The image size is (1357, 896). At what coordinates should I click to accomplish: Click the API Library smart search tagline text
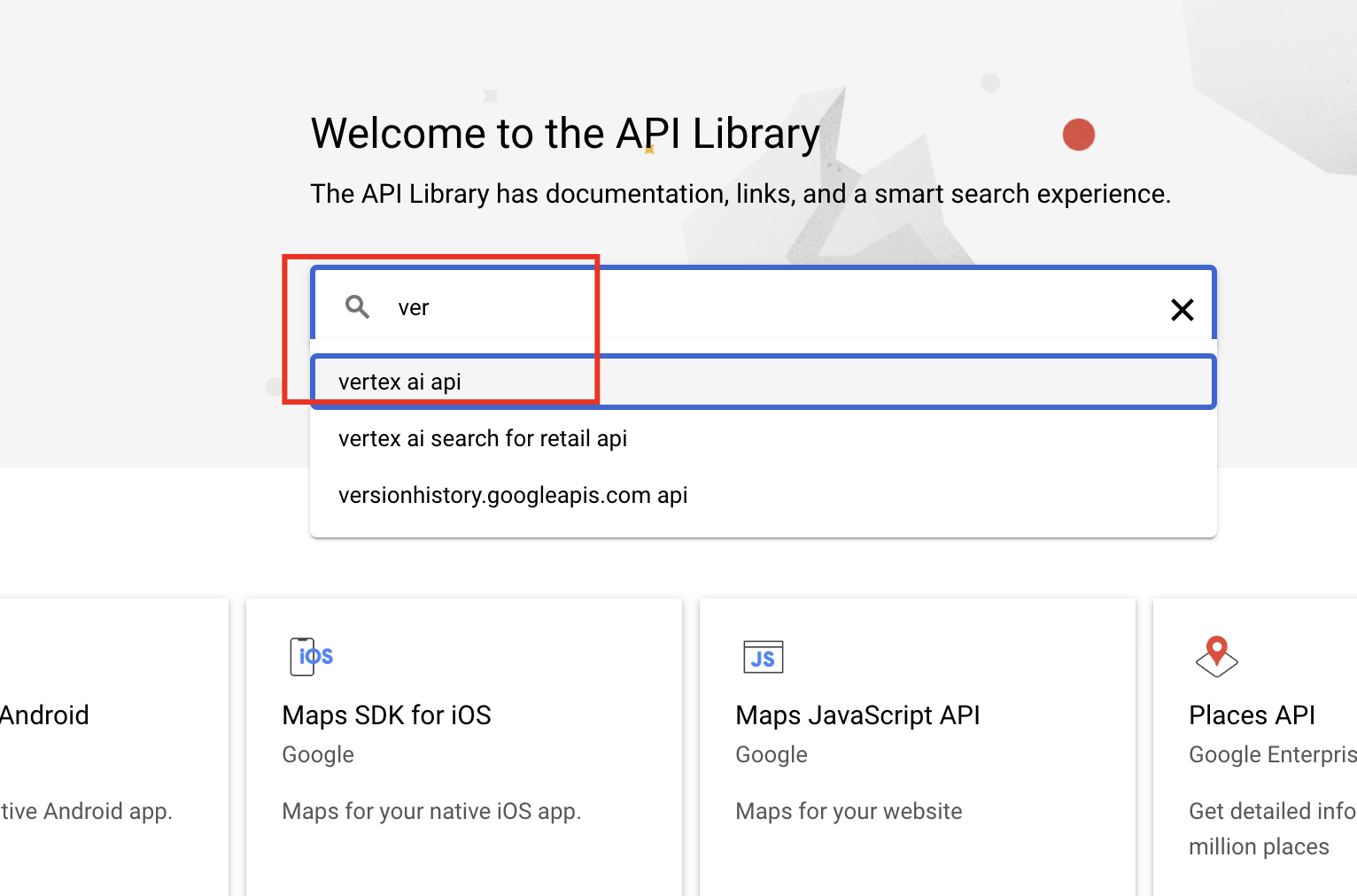click(x=740, y=193)
